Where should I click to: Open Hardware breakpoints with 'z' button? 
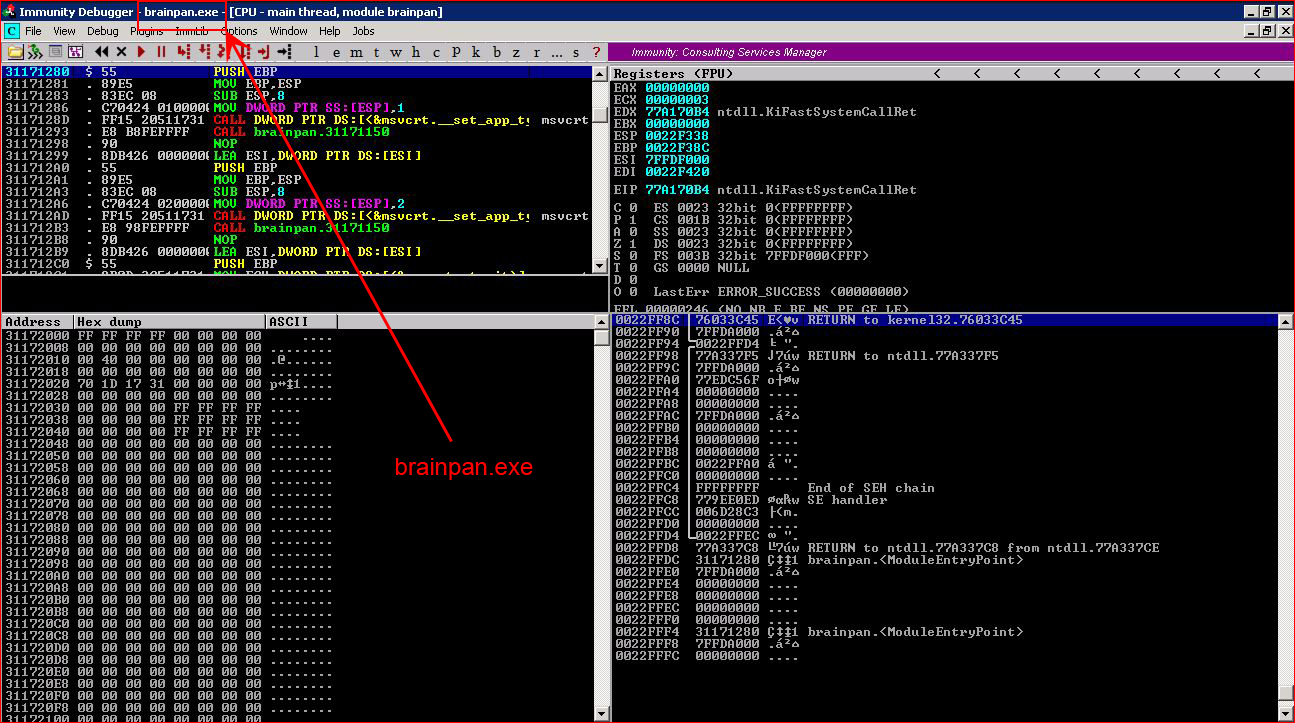click(516, 51)
